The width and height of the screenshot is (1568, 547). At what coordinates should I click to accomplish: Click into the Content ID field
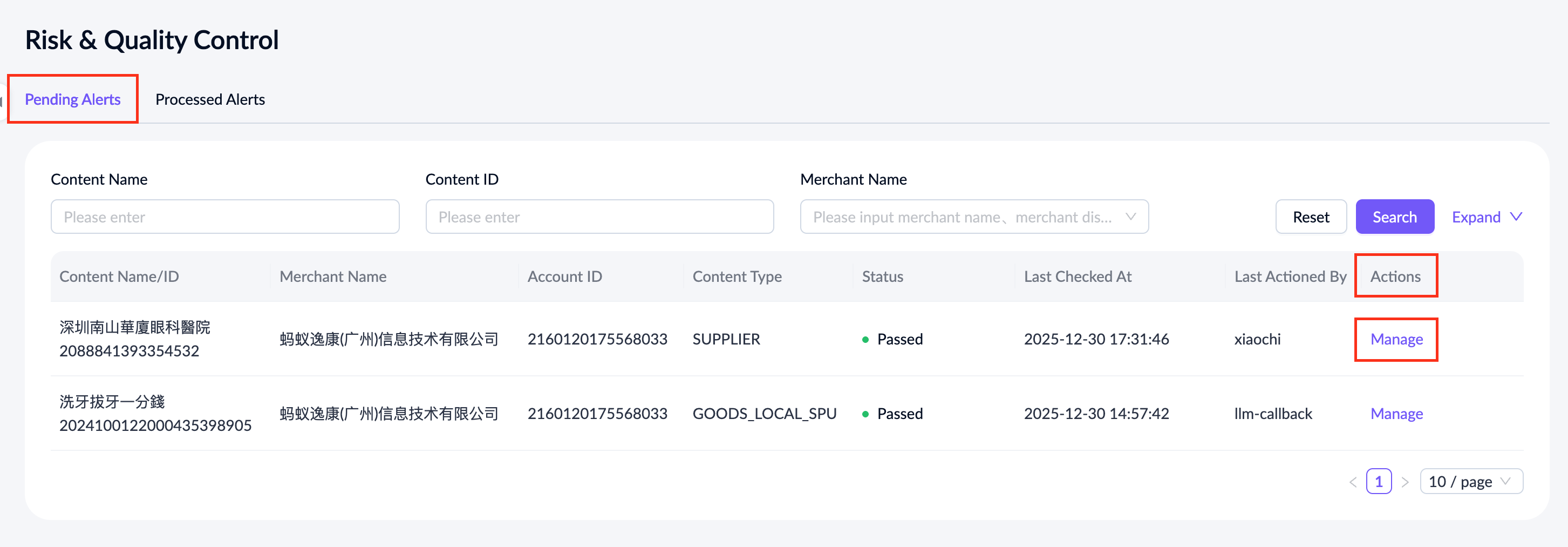click(599, 217)
